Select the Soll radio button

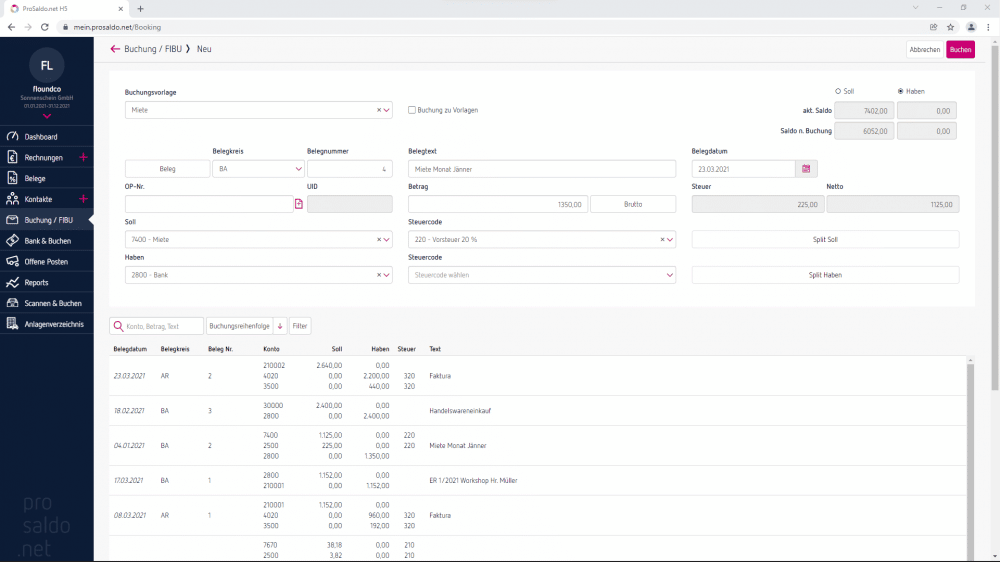click(x=838, y=91)
